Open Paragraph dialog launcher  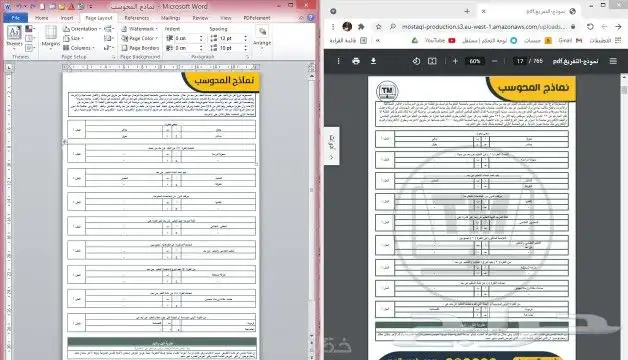pyautogui.click(x=247, y=57)
